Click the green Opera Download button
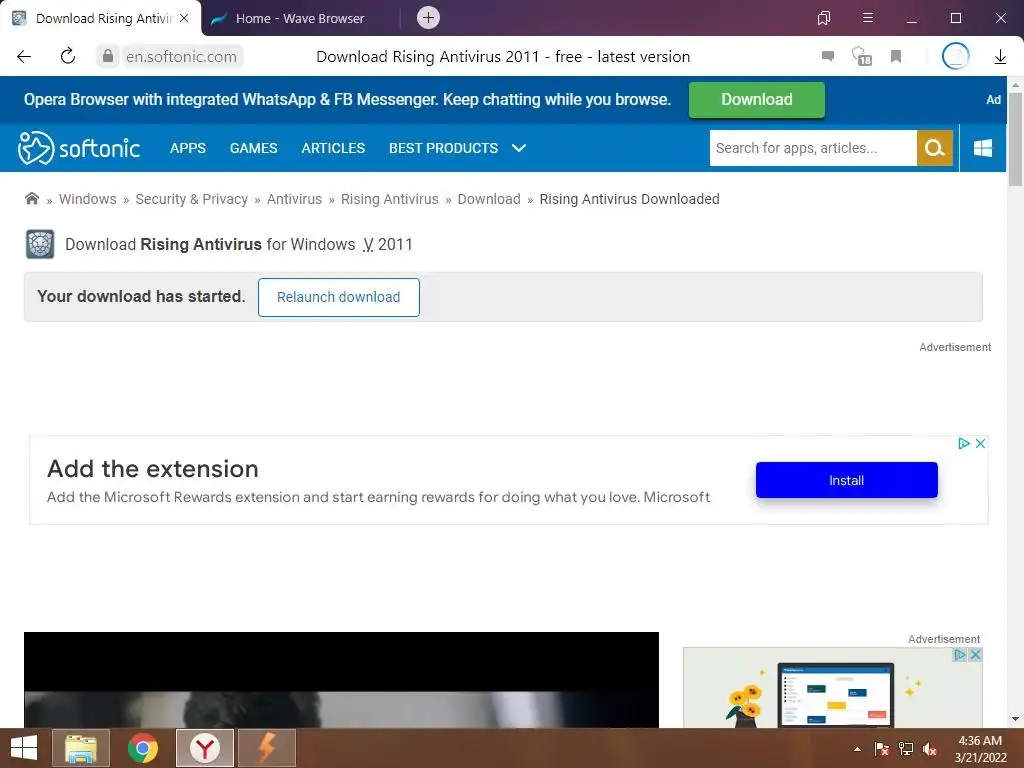 click(756, 100)
